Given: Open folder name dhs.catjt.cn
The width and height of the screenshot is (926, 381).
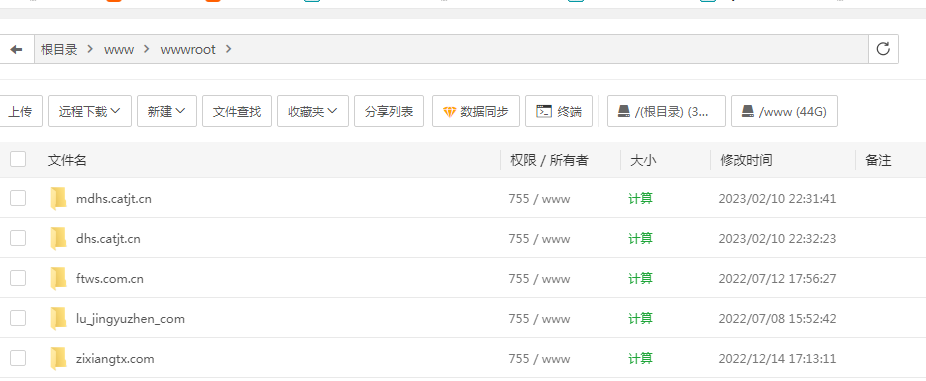Looking at the screenshot, I should 108,239.
